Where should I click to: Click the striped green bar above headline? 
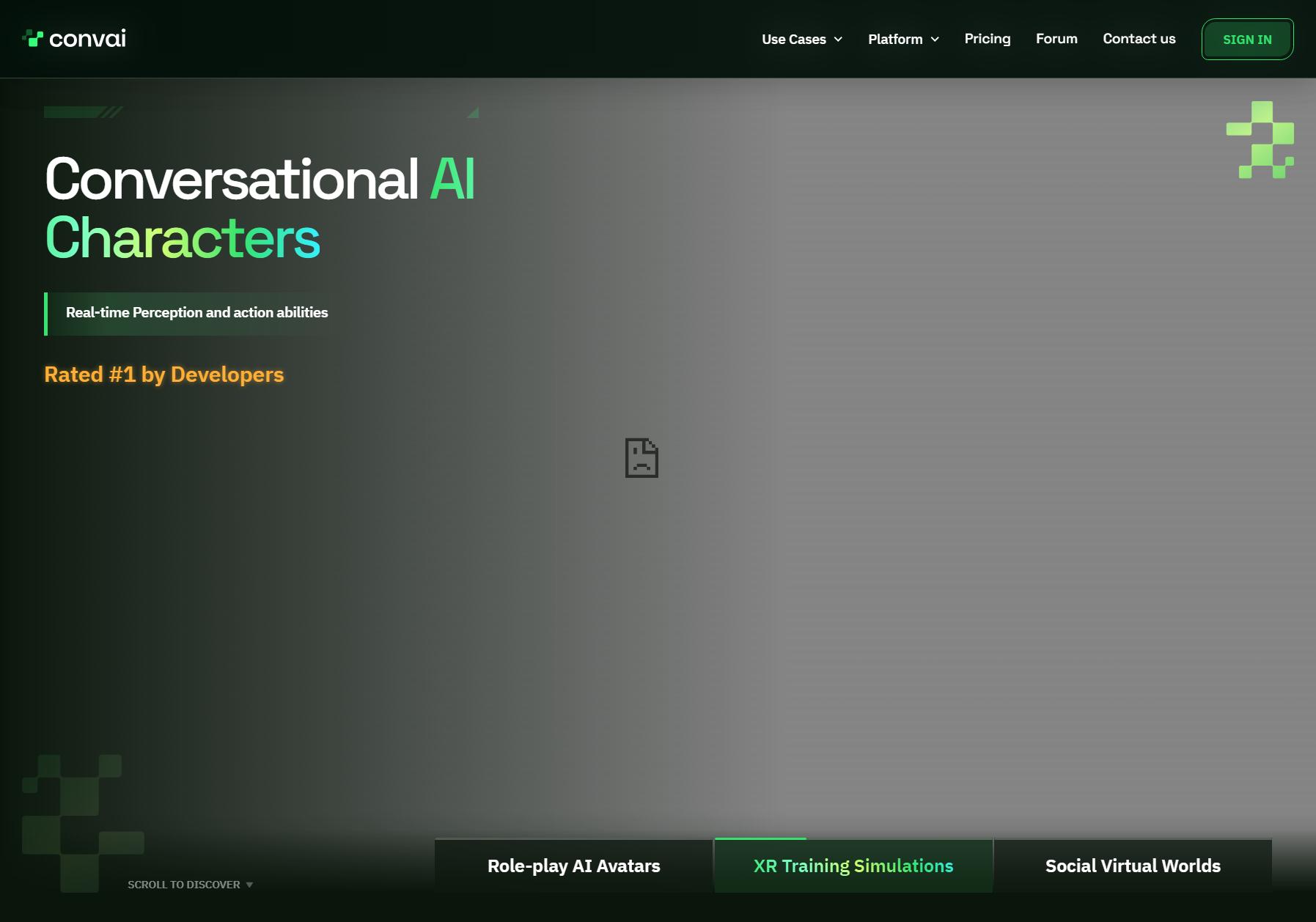click(83, 112)
